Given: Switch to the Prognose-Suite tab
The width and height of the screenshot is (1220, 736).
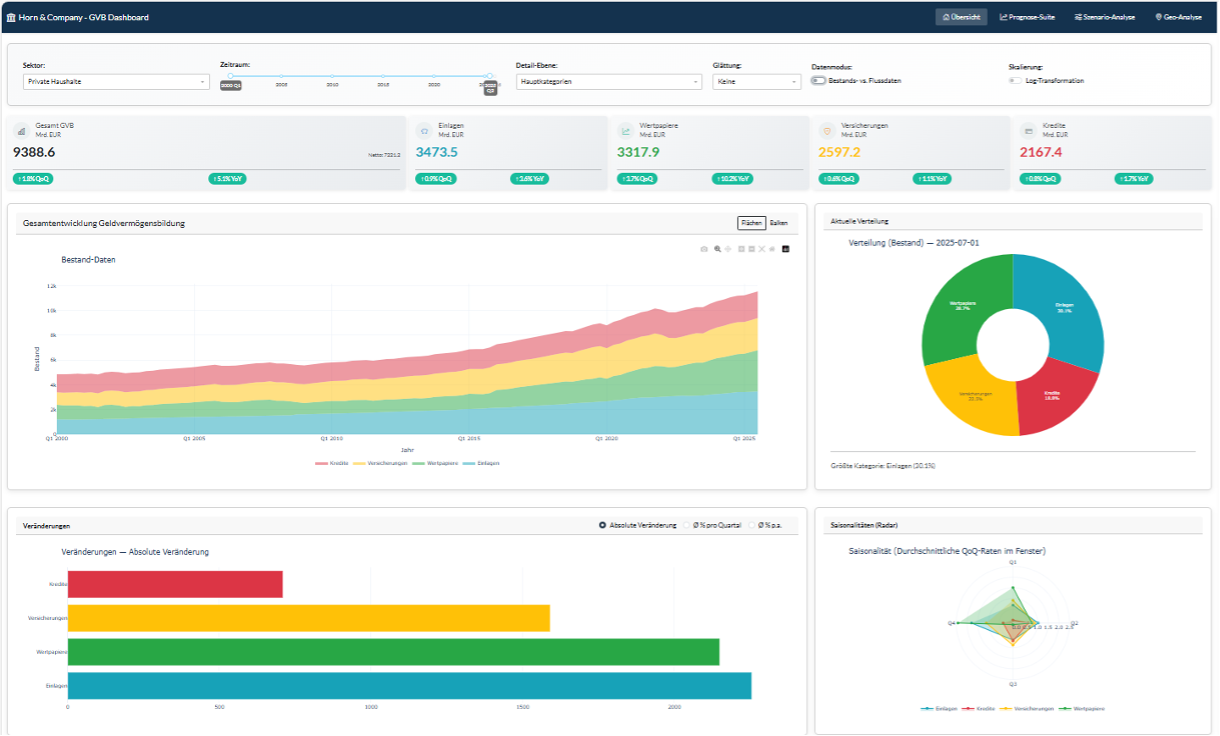Looking at the screenshot, I should 1026,17.
